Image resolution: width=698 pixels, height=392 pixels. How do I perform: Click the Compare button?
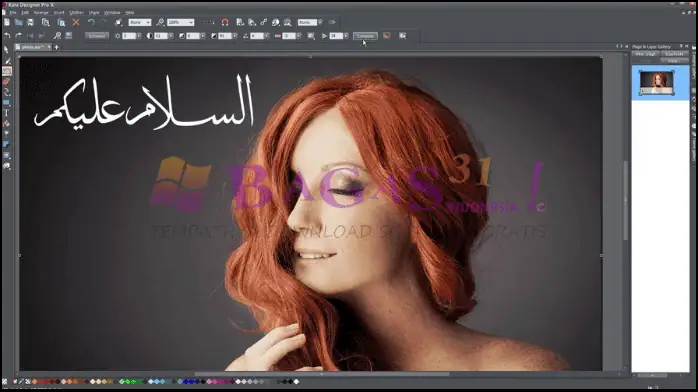coord(365,36)
